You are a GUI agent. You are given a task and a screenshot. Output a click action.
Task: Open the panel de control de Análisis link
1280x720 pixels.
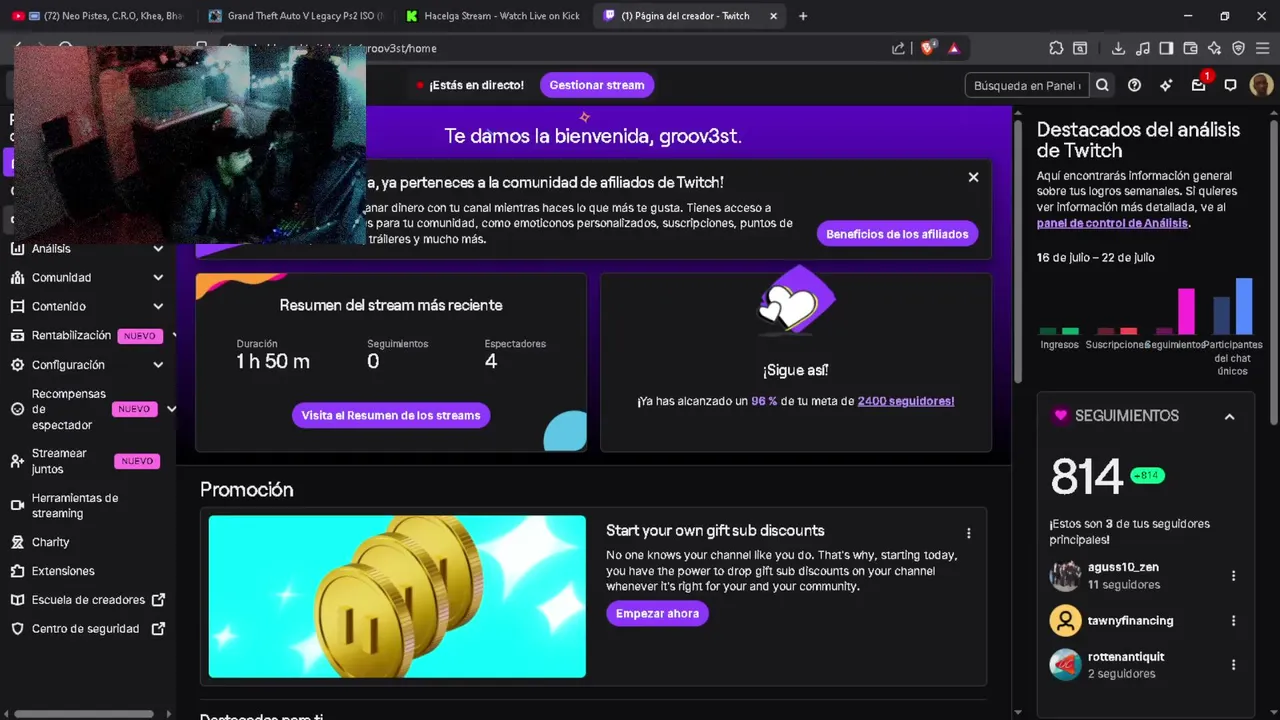tap(1112, 223)
